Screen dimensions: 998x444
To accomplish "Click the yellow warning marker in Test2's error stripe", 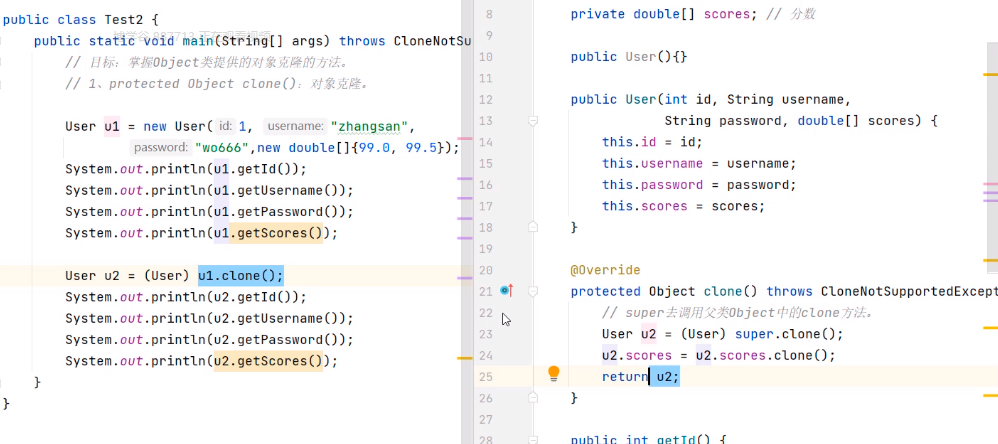I will [465, 359].
